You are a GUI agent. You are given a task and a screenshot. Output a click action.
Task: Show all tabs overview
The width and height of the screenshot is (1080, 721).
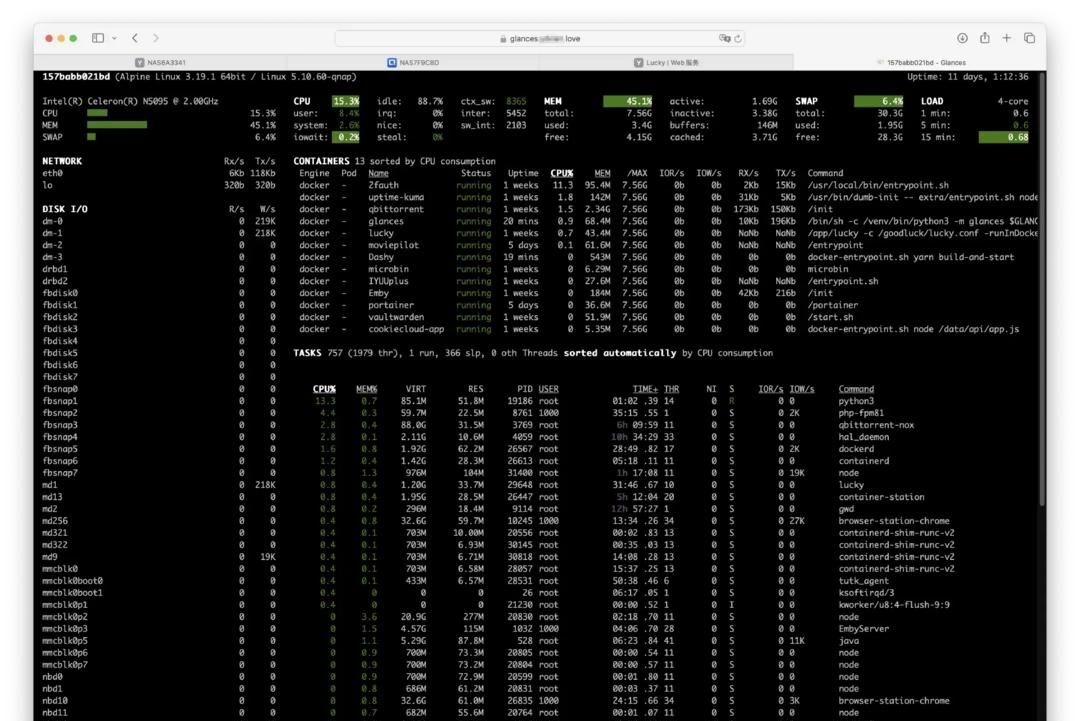point(1029,37)
